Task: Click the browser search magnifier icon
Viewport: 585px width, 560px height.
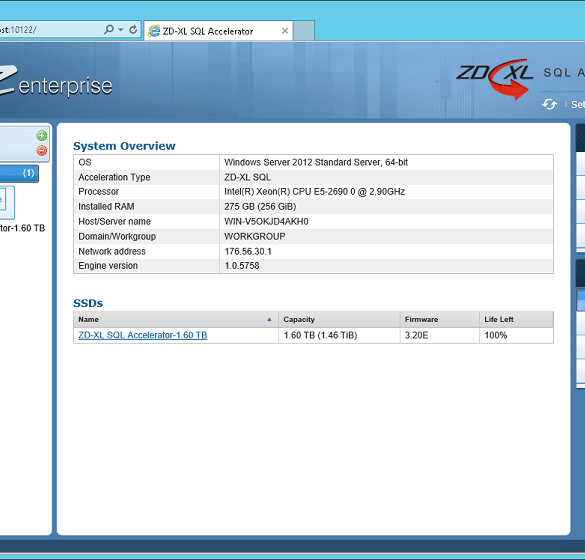Action: pos(109,29)
